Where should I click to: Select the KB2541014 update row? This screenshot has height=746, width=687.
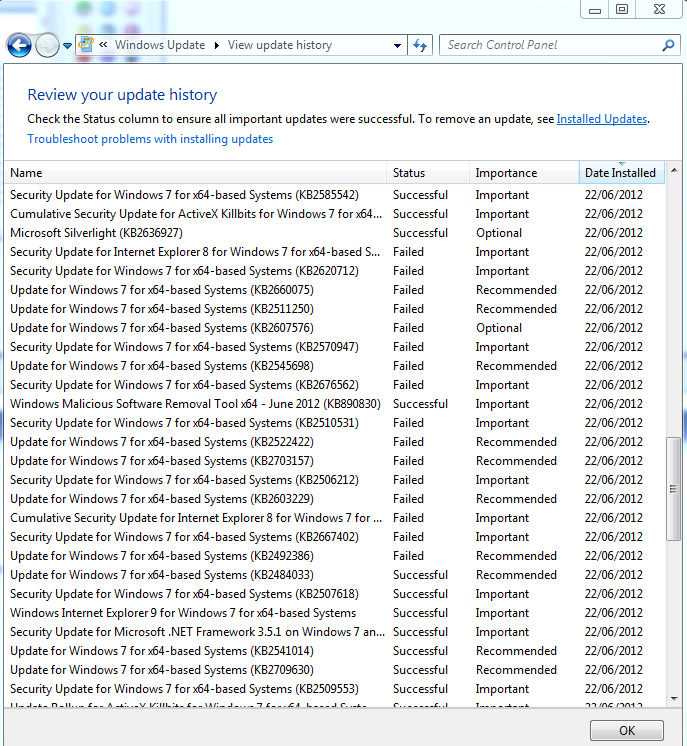click(334, 651)
